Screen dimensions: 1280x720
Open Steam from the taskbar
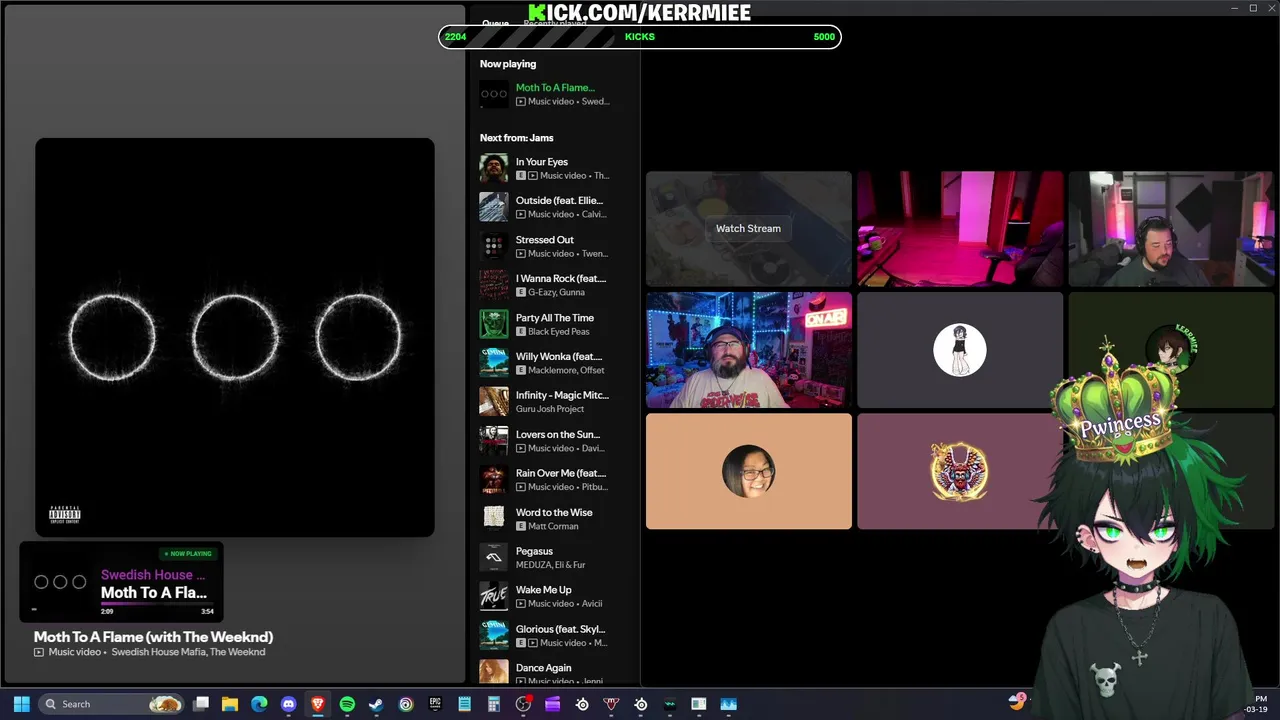pos(376,704)
